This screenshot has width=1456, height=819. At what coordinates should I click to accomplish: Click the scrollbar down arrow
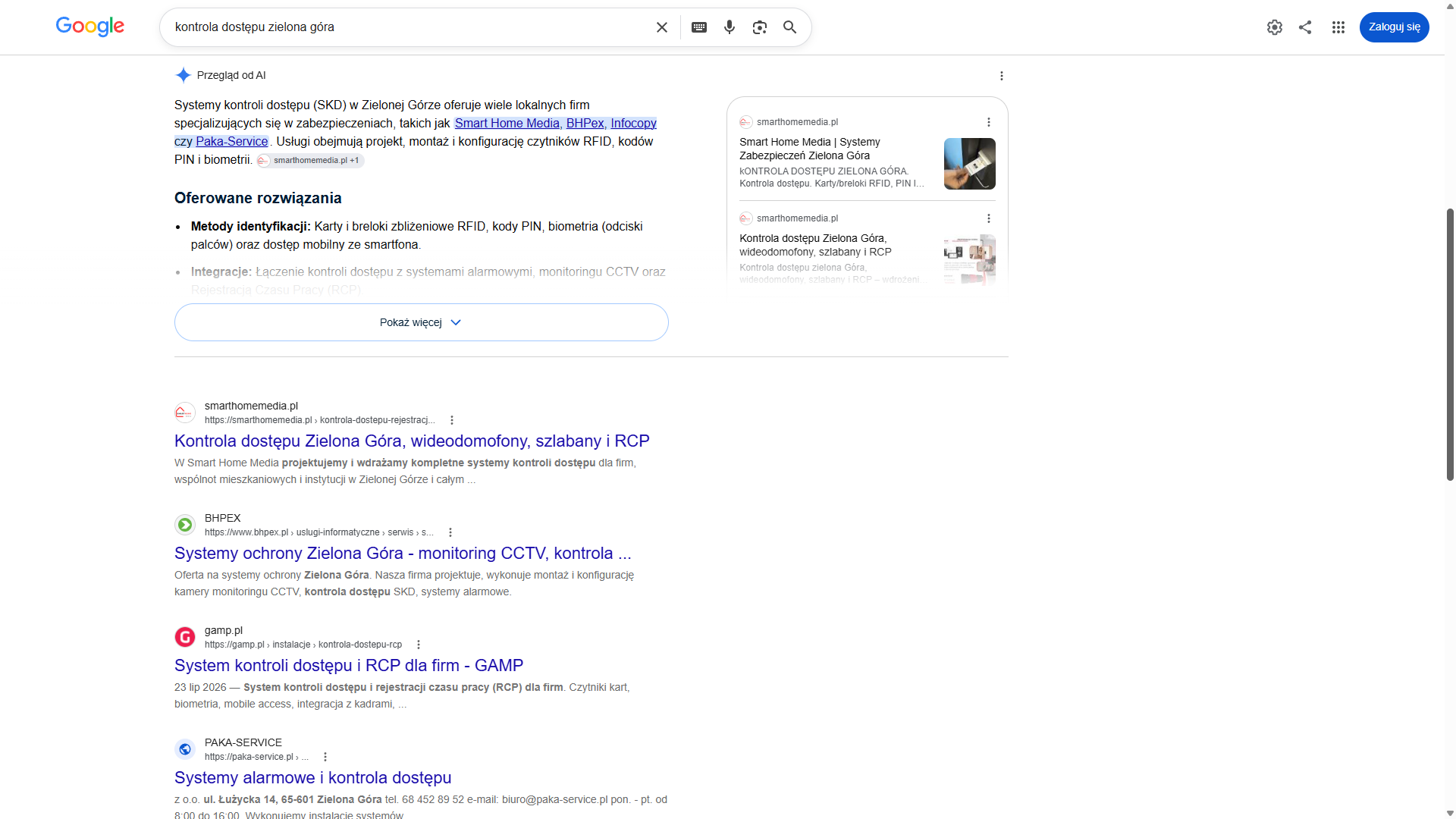1450,813
